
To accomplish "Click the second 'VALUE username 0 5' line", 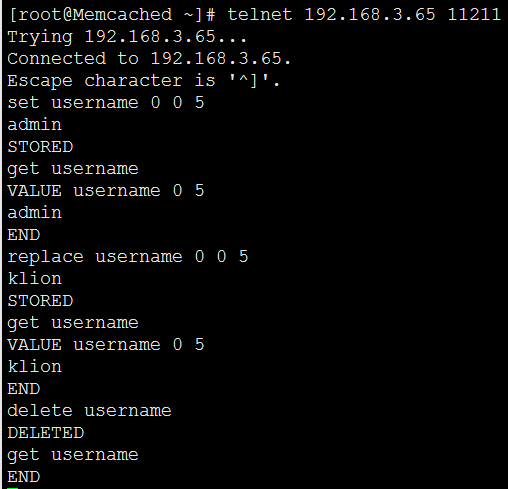I will 106,345.
